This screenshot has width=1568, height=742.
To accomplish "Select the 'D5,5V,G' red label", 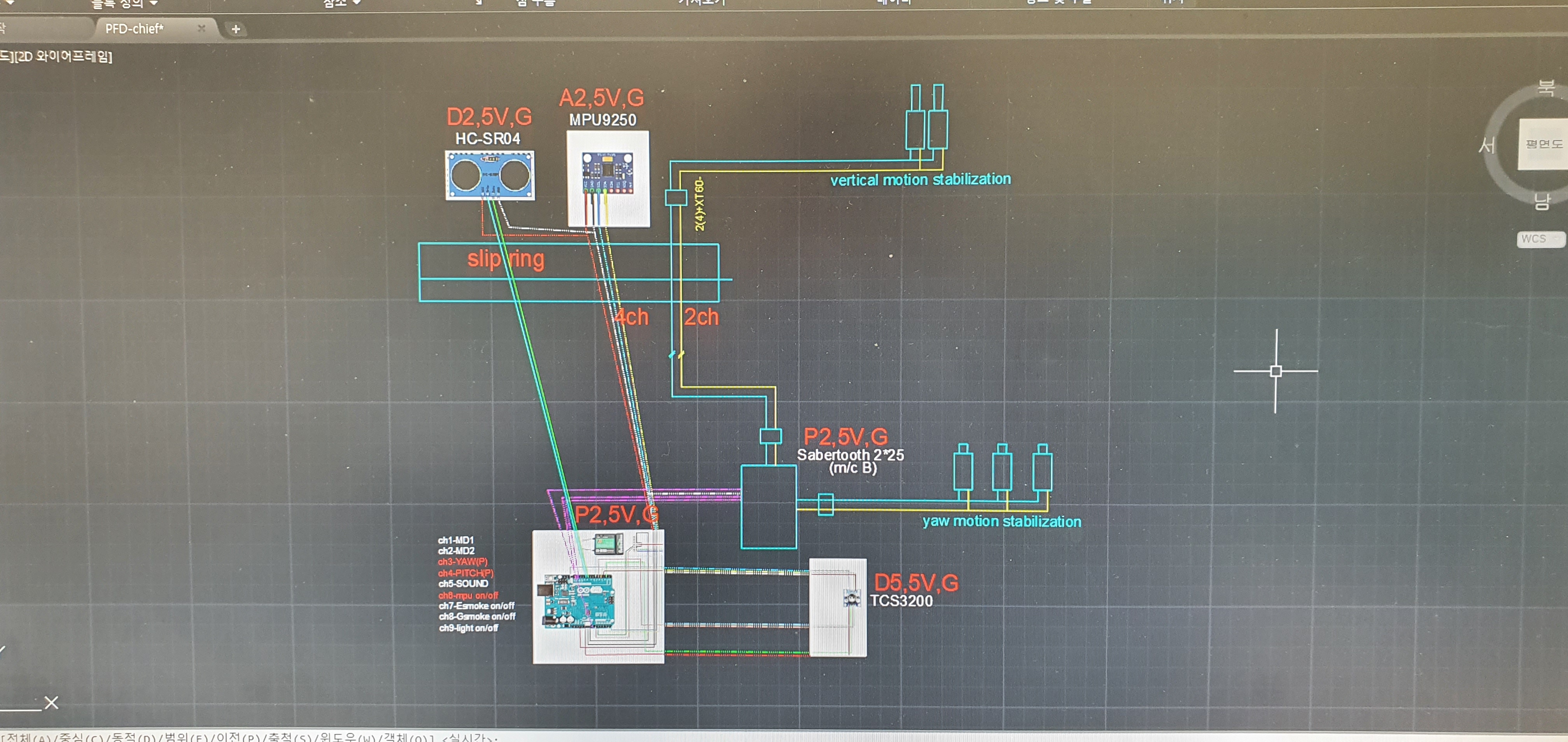I will click(x=916, y=583).
